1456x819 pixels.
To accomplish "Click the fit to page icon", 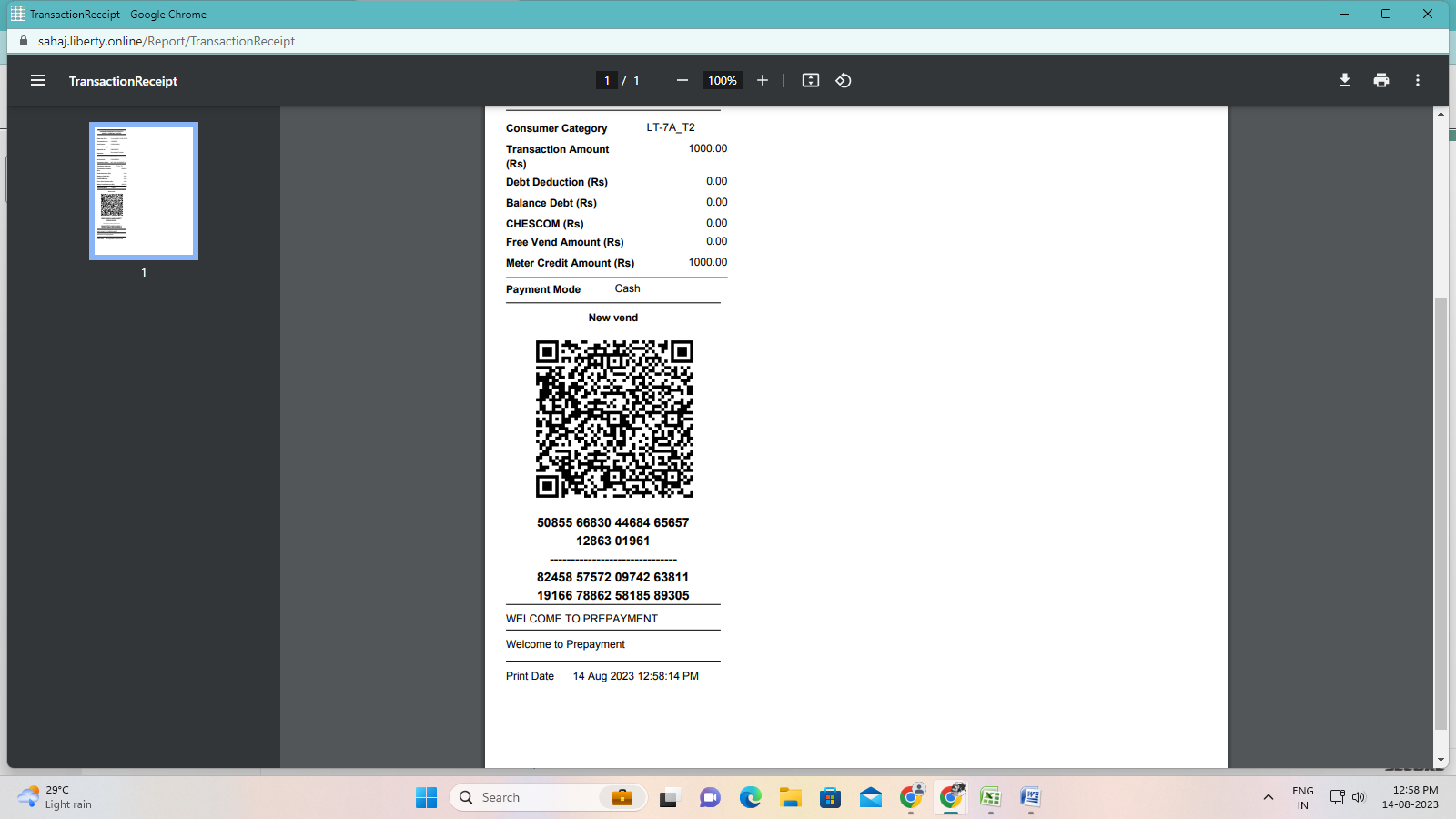I will (x=811, y=80).
